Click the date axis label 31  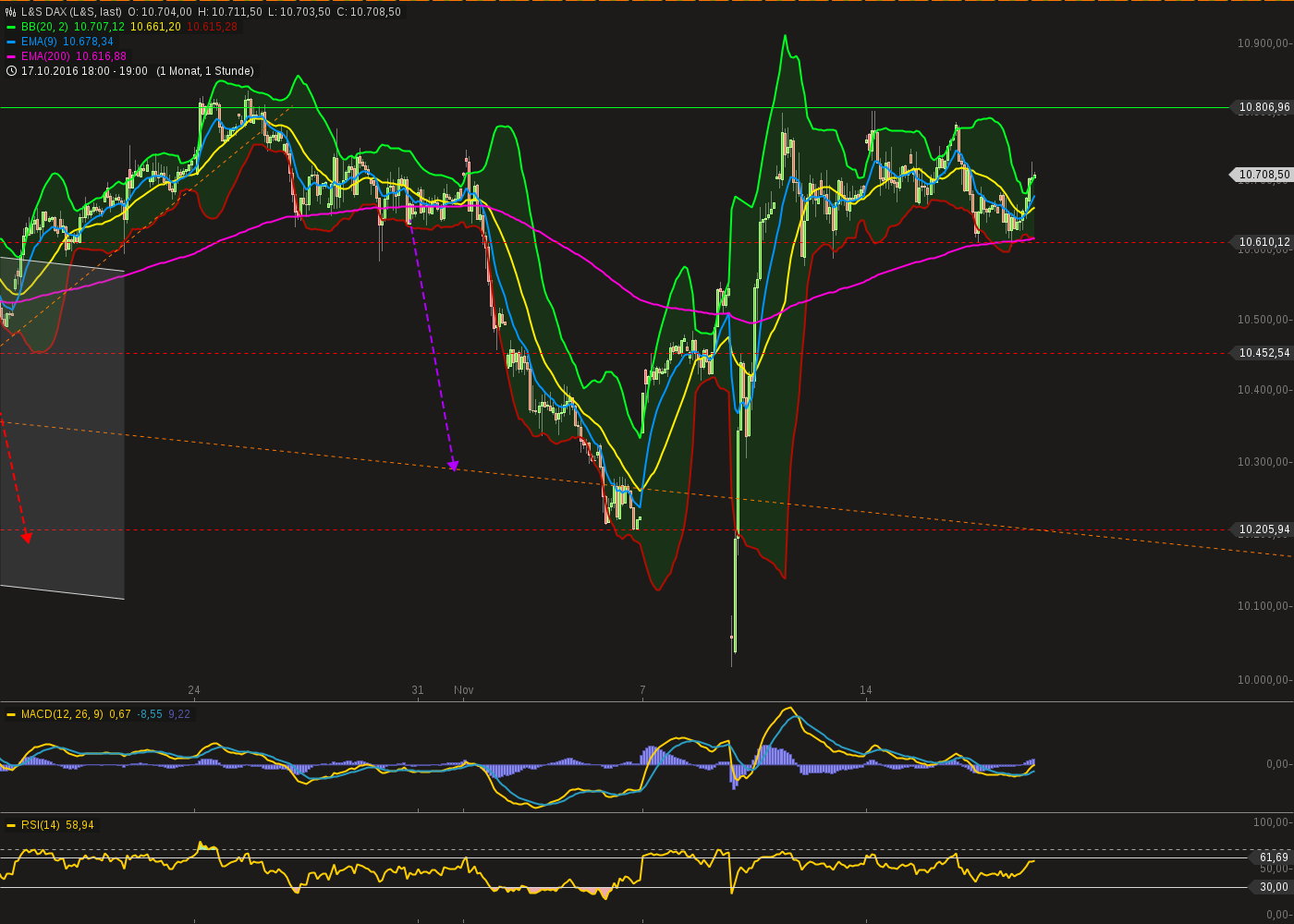click(418, 690)
